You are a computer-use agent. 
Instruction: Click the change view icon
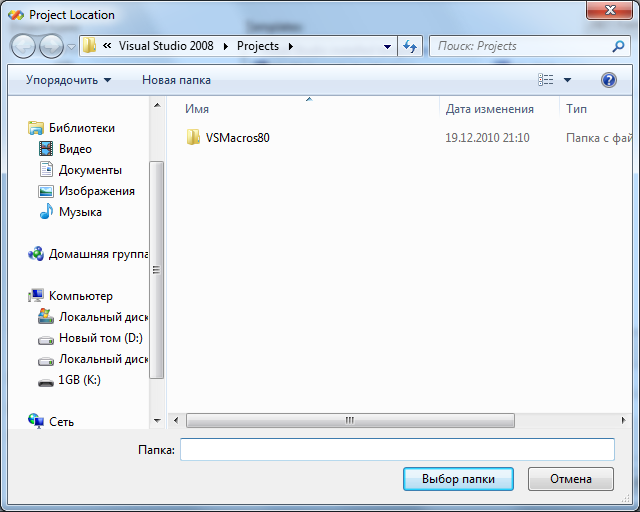point(546,80)
